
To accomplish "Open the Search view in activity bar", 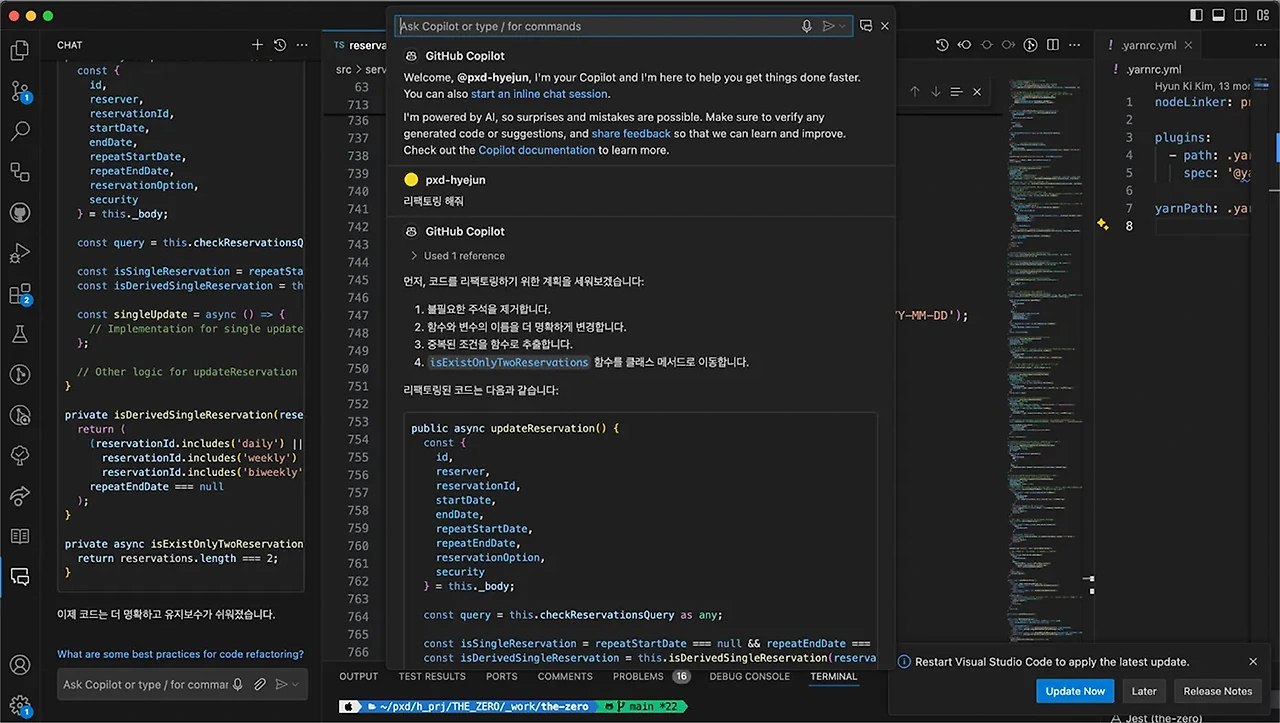I will (x=20, y=131).
